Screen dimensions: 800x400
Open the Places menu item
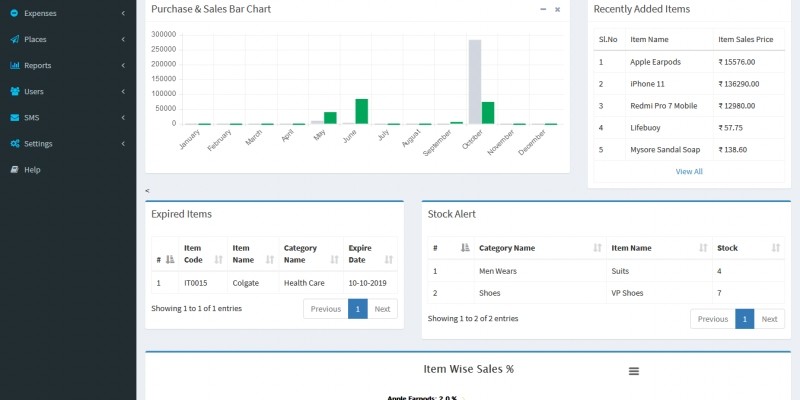68,39
